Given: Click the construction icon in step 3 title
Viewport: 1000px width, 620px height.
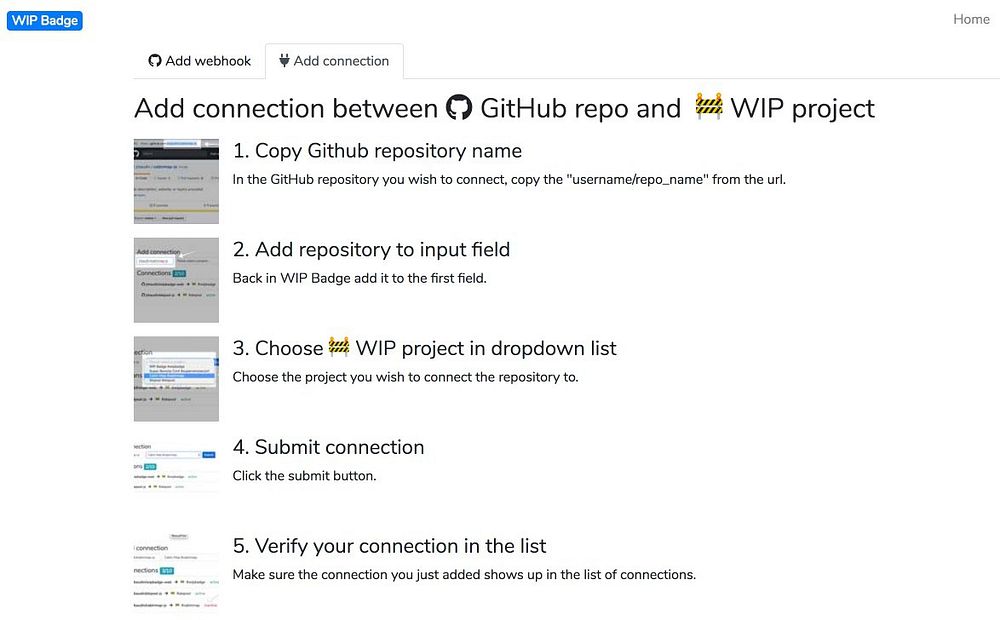Looking at the screenshot, I should tap(339, 348).
